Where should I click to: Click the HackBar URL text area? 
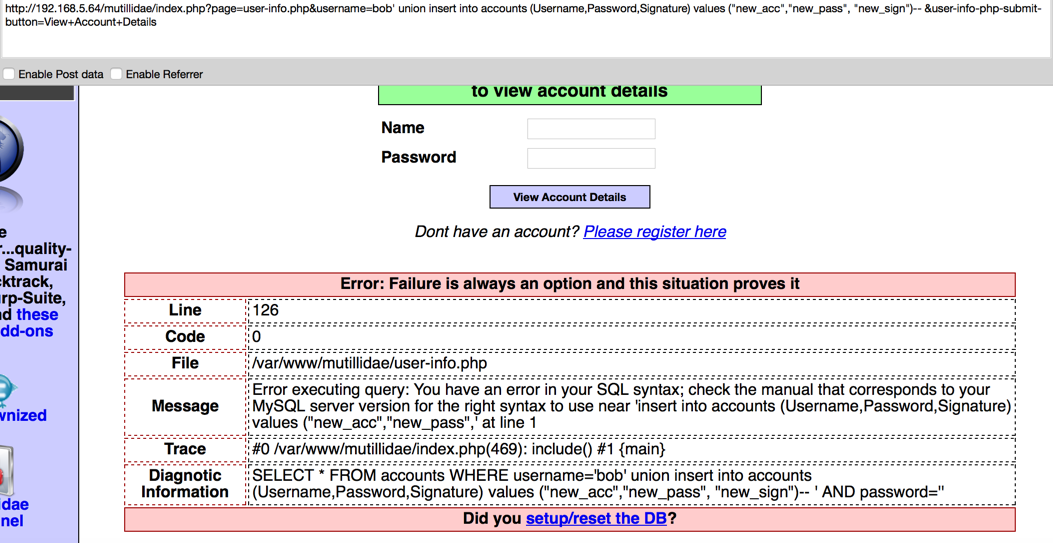(526, 28)
